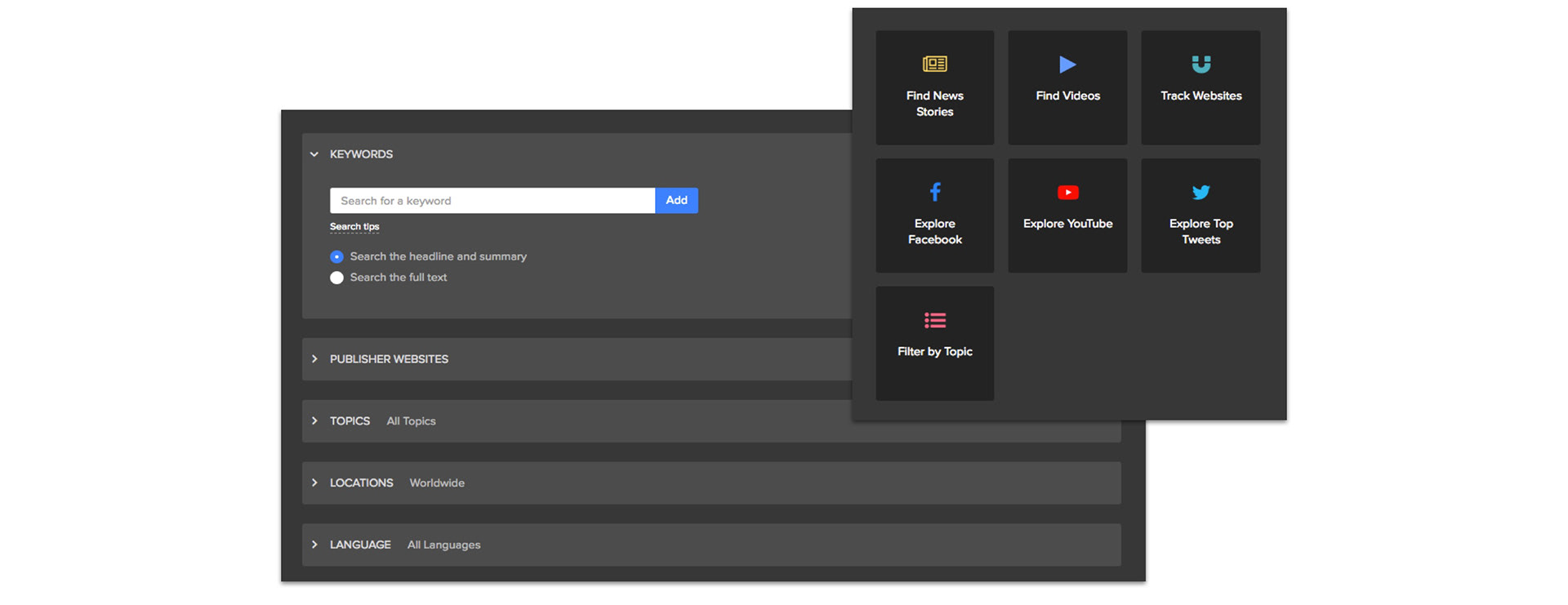The width and height of the screenshot is (1568, 605).
Task: Click the Find Videos label
Action: 1067,96
